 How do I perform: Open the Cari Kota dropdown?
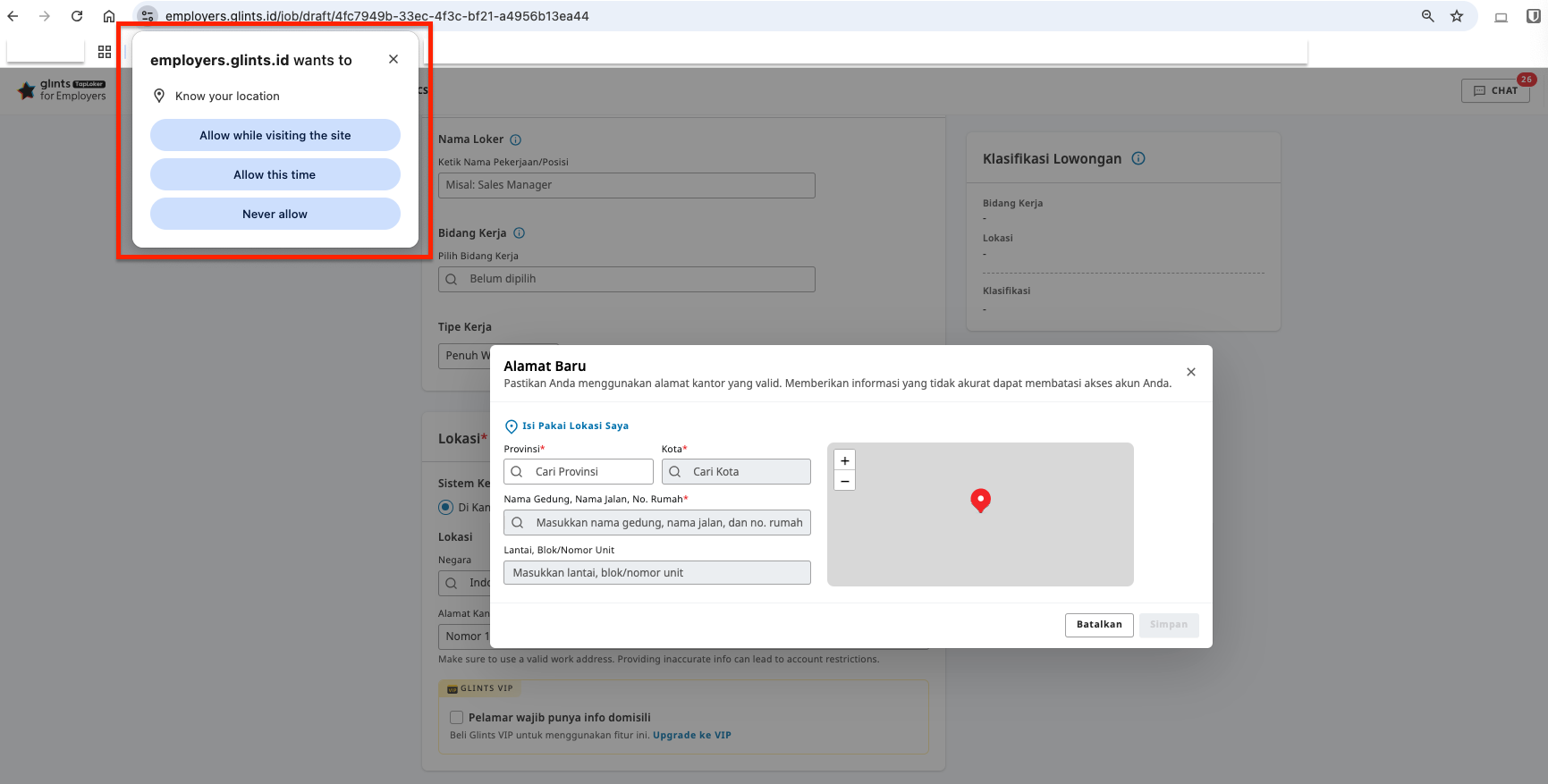pos(736,471)
